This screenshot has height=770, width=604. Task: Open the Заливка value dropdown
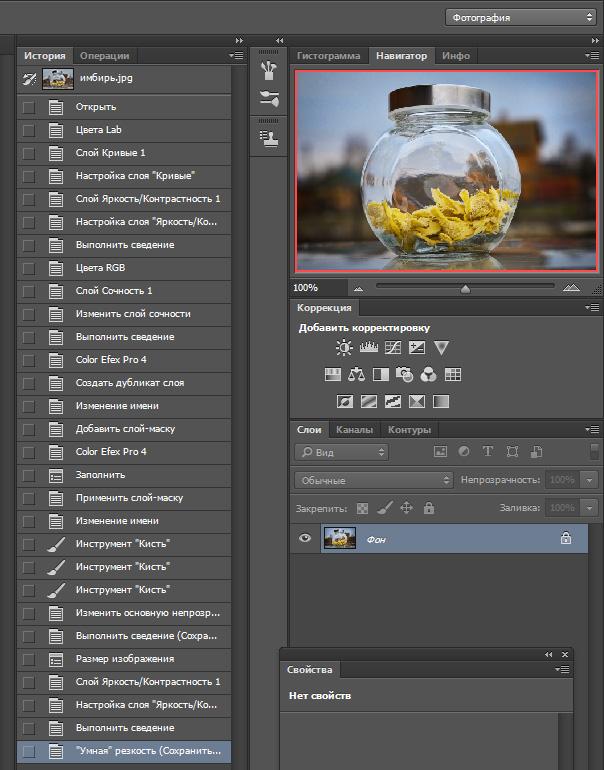589,507
